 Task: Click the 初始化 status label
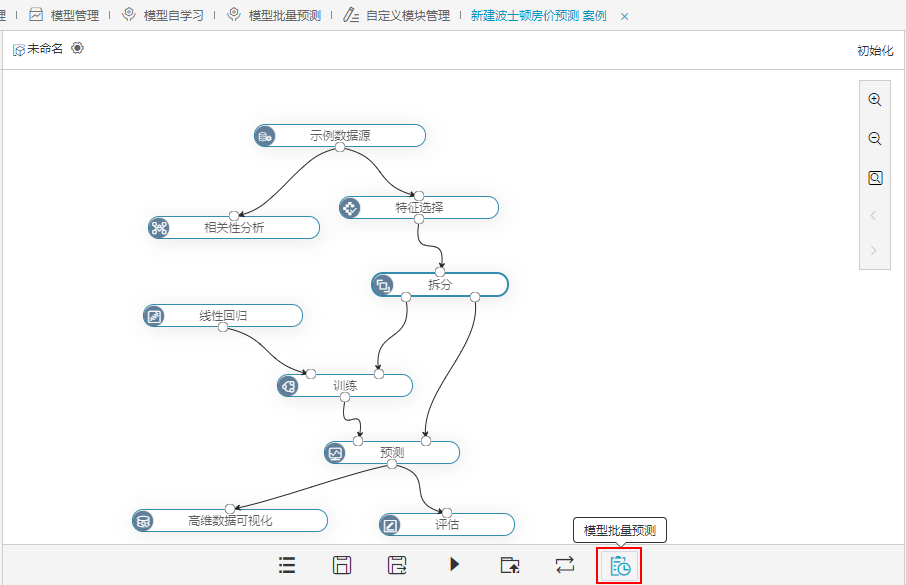(875, 51)
